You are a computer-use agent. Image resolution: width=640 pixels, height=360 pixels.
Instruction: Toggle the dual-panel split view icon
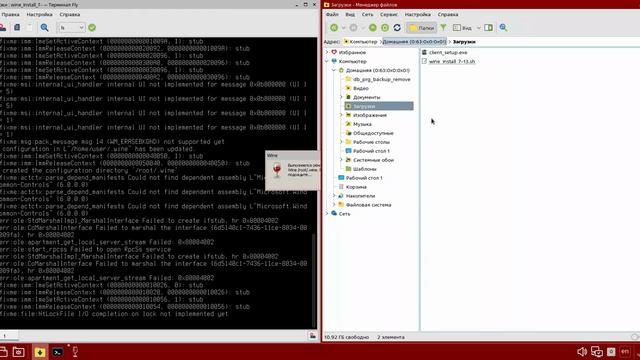coord(489,28)
